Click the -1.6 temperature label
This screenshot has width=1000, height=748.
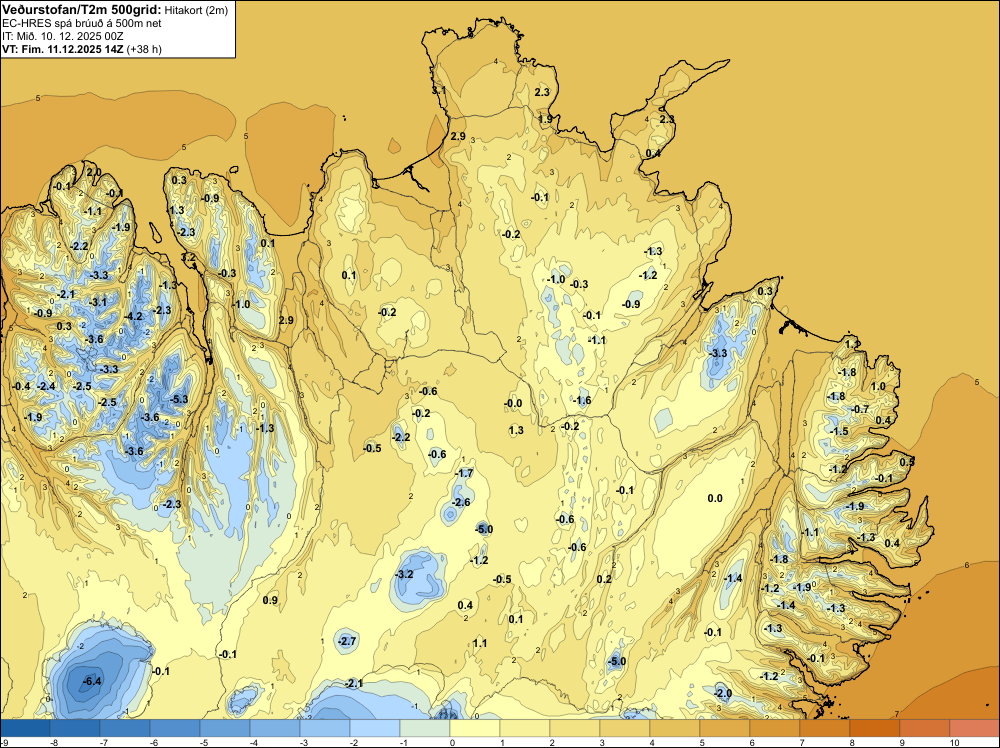582,400
